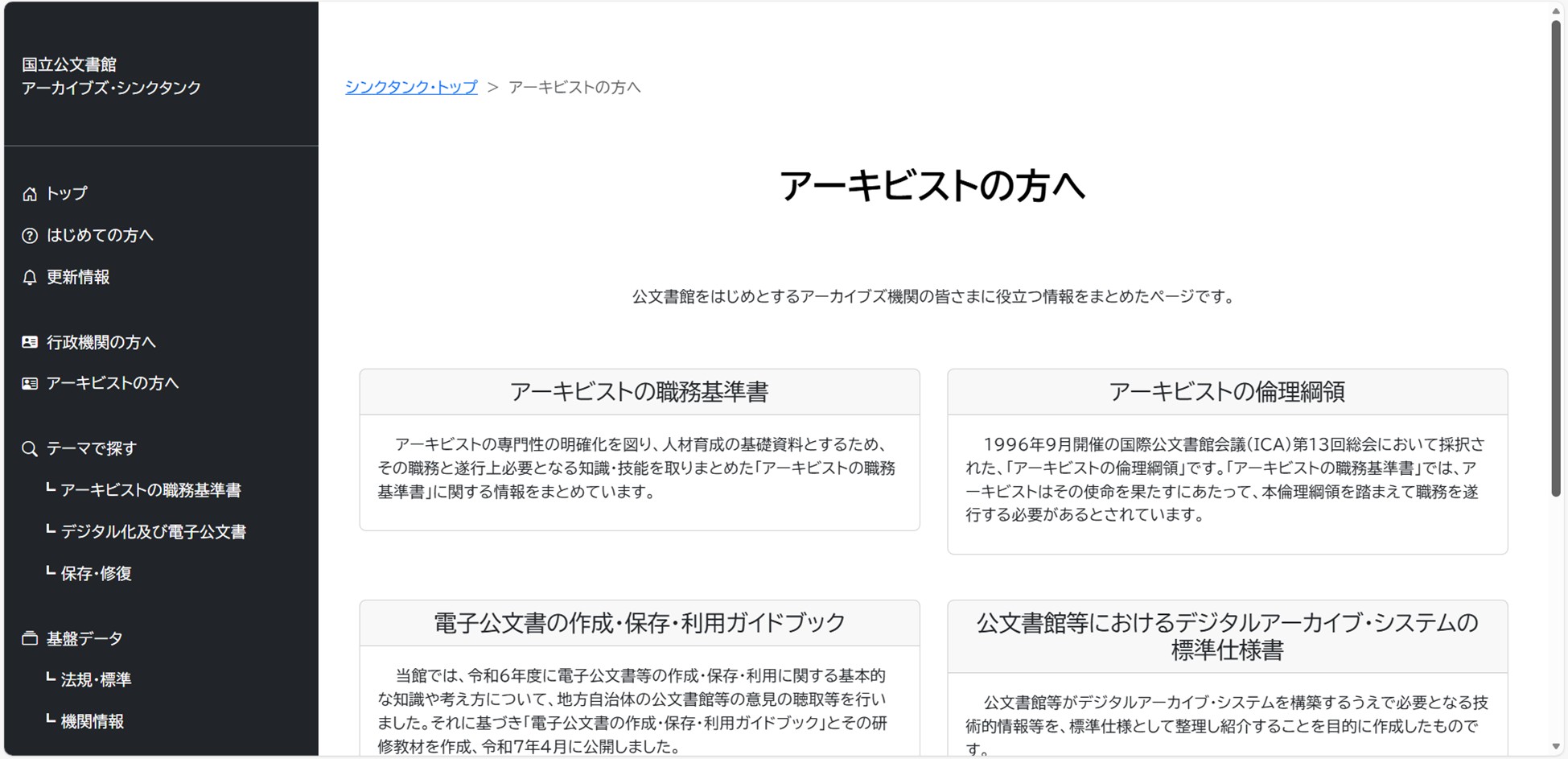Click the card icon next to アーキビストの方へ
This screenshot has width=1568, height=759.
(x=30, y=384)
